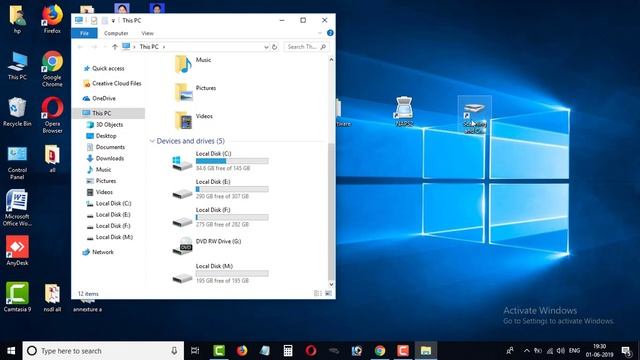640x360 pixels.
Task: Open Videos in navigation sidebar
Action: tap(100, 192)
